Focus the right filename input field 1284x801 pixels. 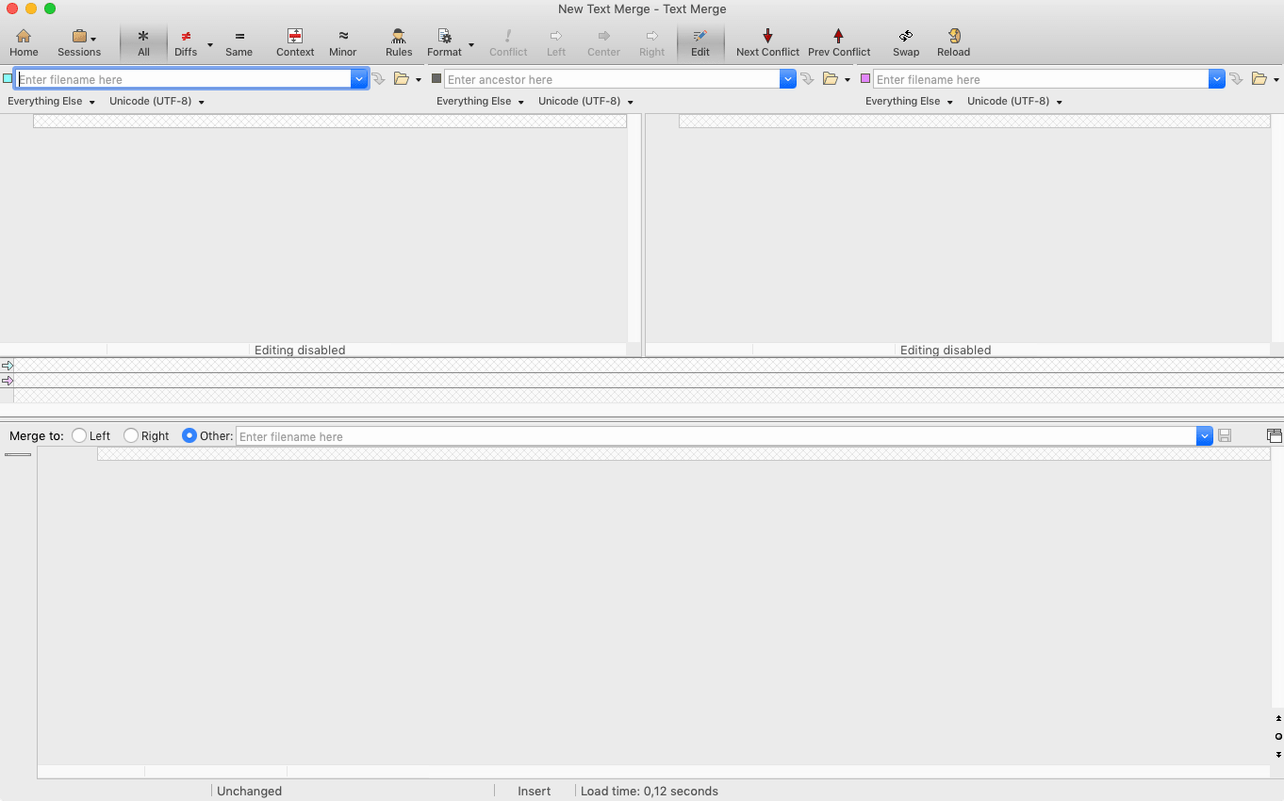point(1041,79)
